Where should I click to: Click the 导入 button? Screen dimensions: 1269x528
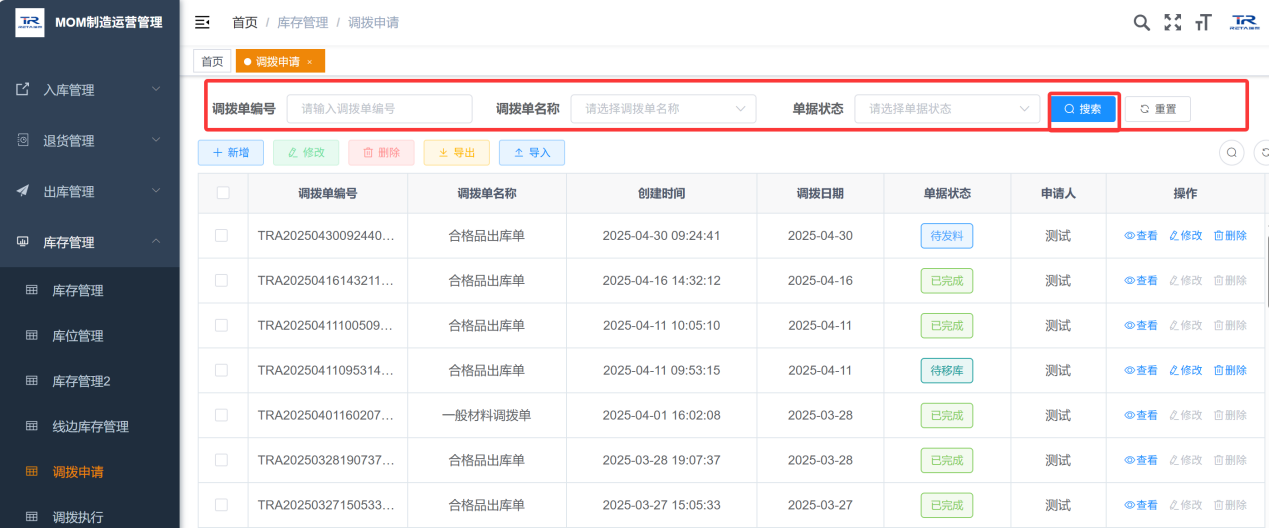point(532,152)
